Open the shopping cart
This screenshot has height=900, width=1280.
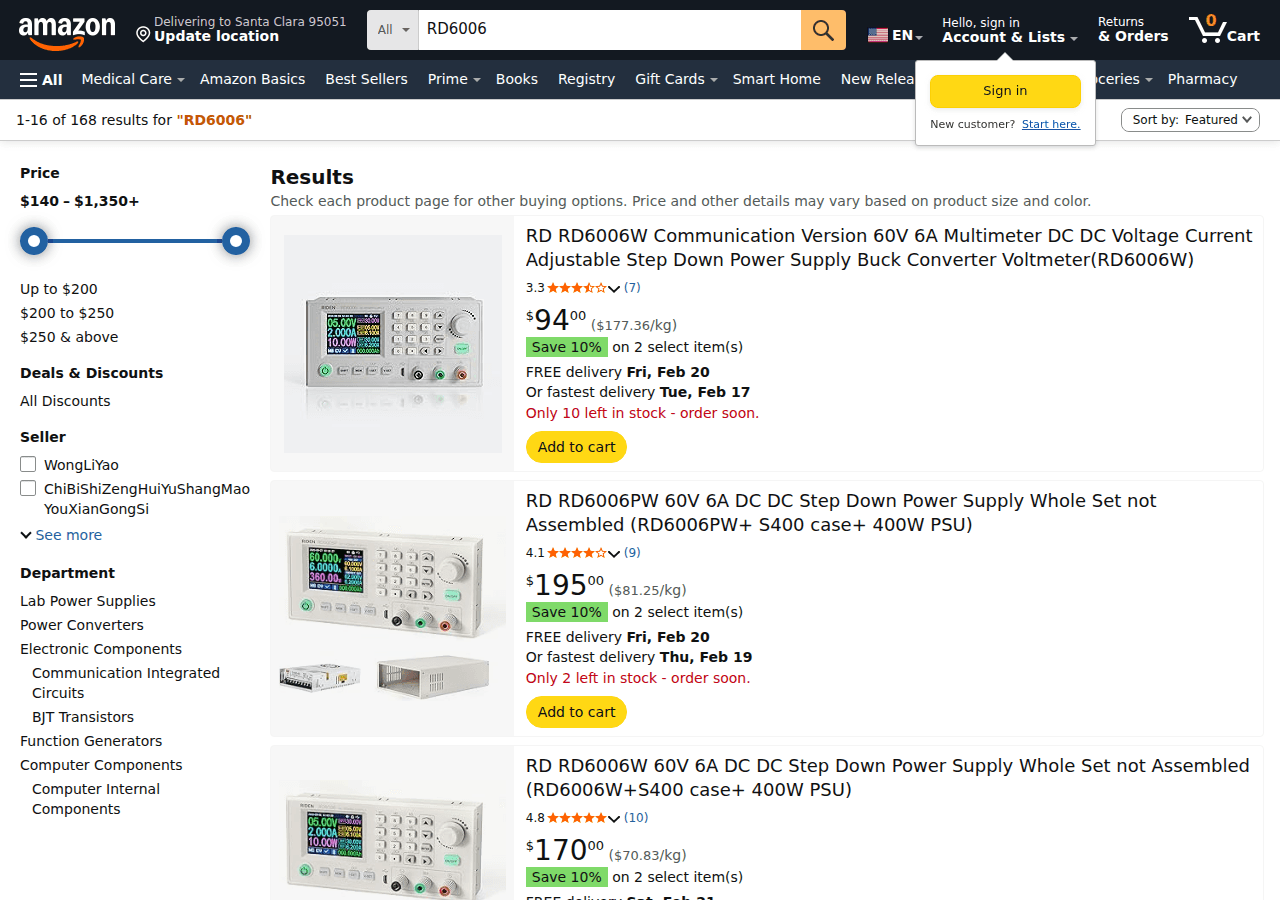click(1224, 30)
